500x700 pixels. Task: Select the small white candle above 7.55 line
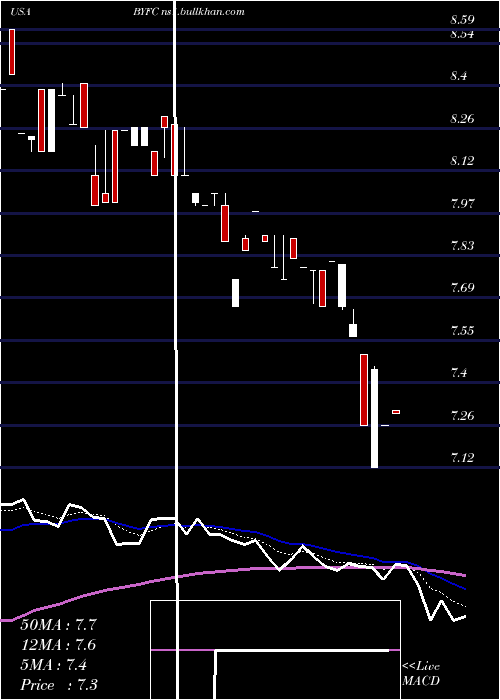point(353,330)
